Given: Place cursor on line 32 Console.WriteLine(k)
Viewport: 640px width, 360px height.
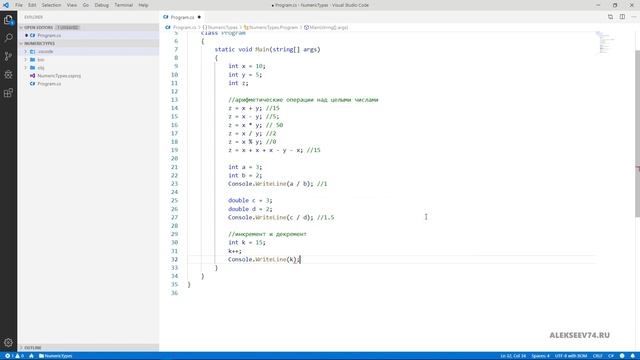Looking at the screenshot, I should coord(264,260).
